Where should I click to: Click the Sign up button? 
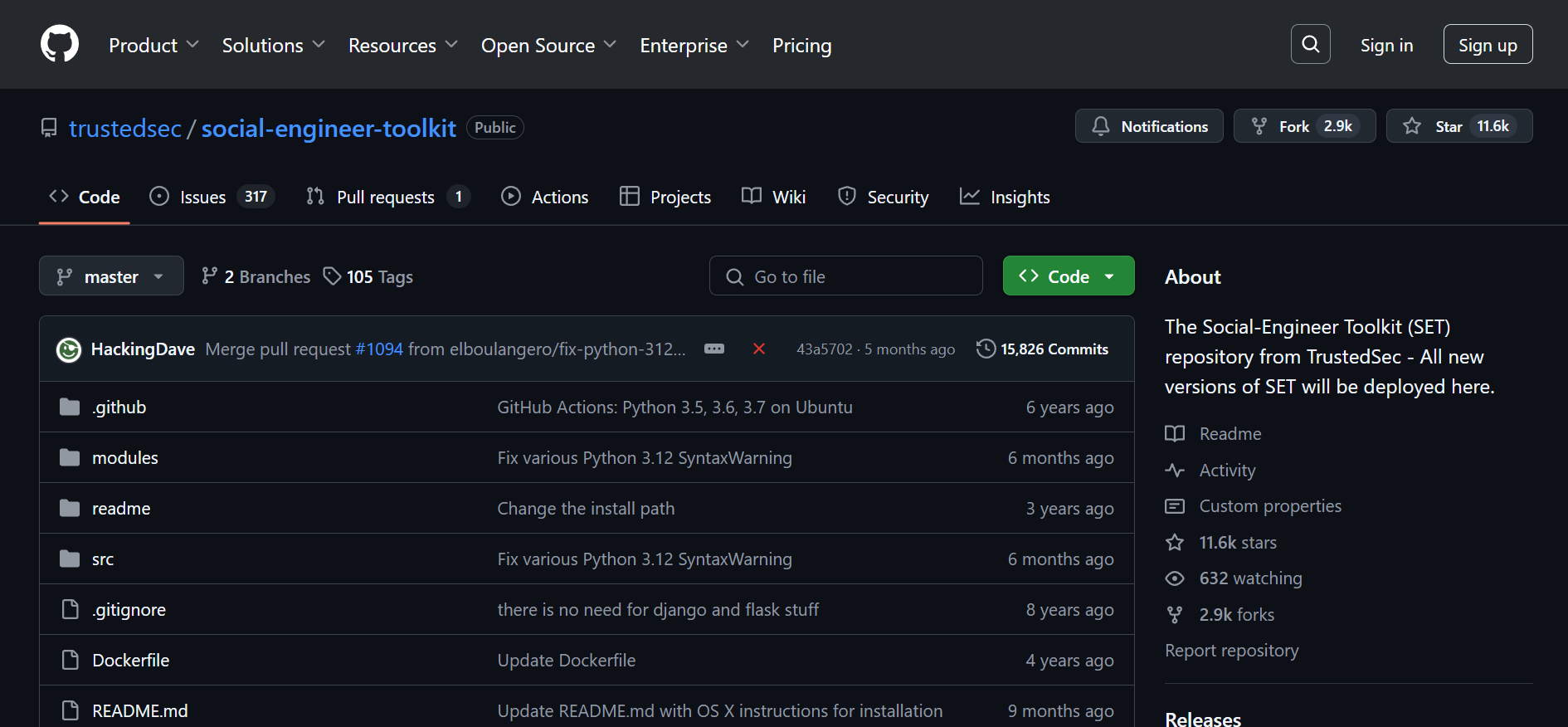(x=1488, y=44)
